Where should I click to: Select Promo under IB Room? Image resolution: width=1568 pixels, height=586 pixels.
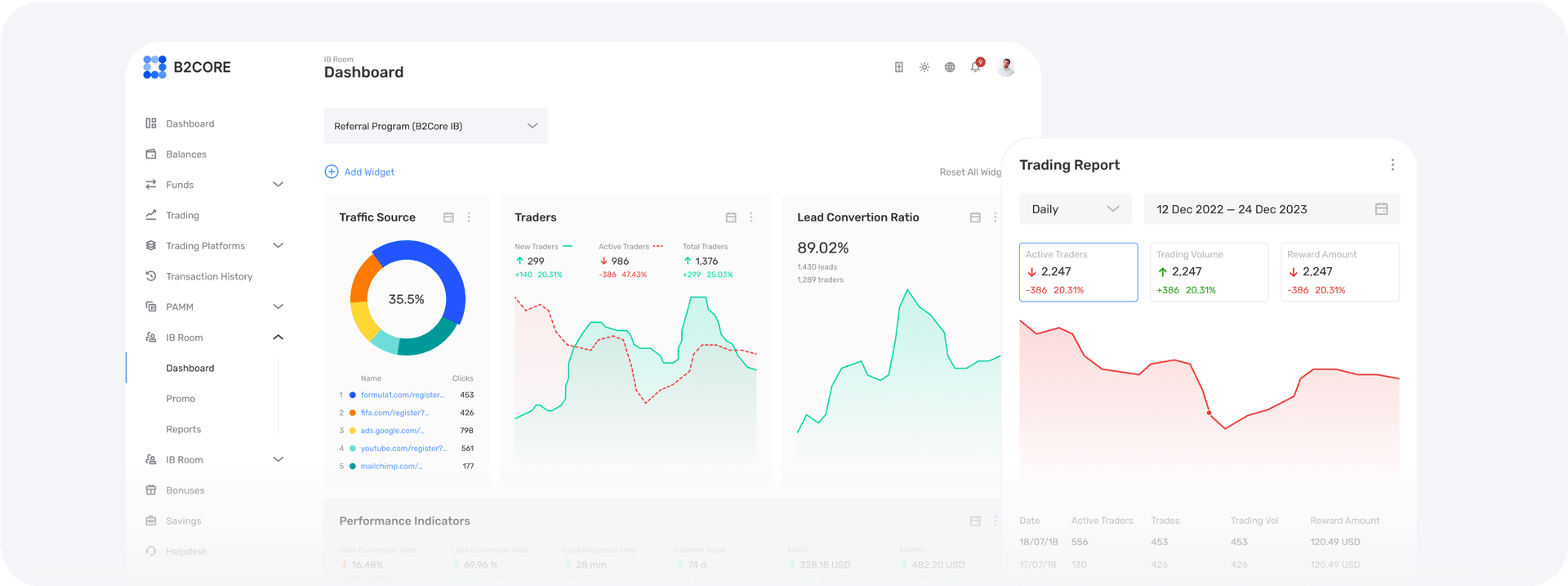180,399
